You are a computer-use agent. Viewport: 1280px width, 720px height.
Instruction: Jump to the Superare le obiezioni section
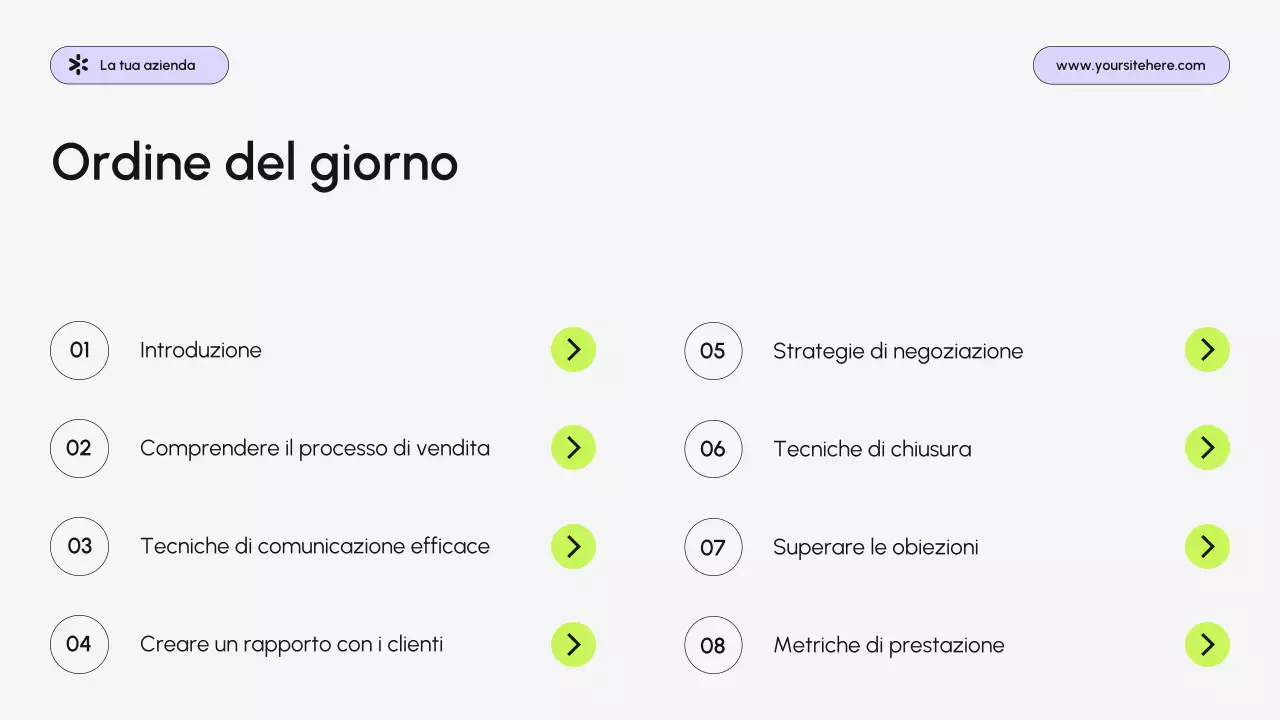coord(875,547)
